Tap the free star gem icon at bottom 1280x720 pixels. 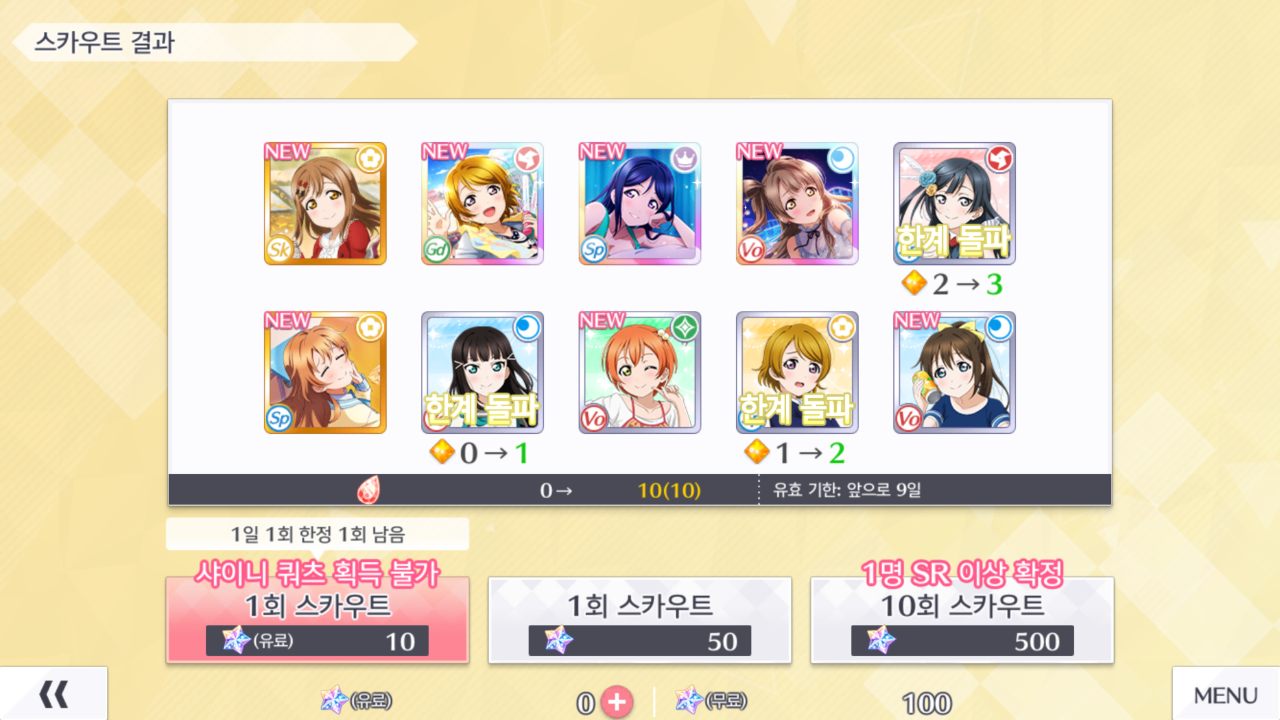coord(690,700)
